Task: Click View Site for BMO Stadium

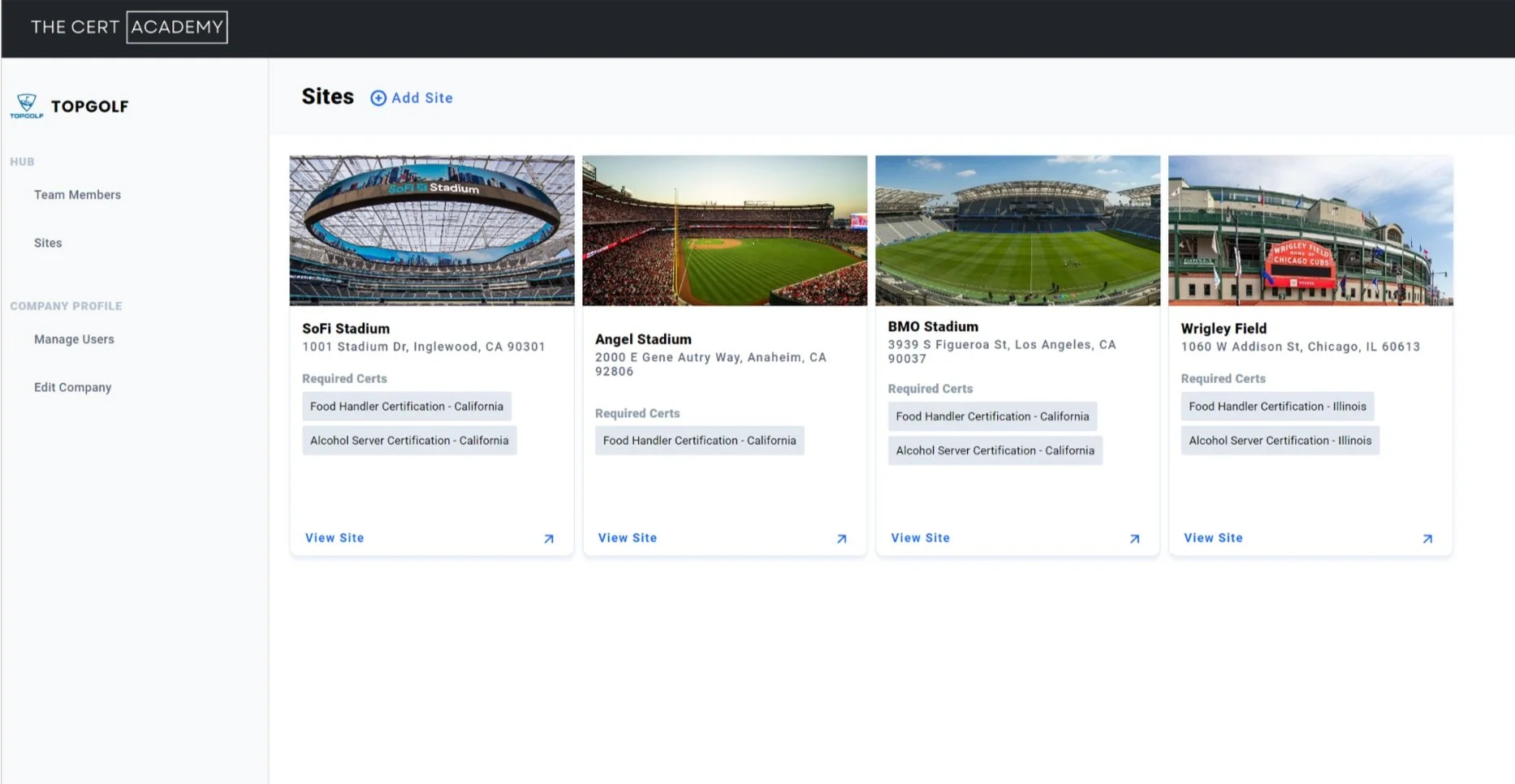Action: pyautogui.click(x=921, y=538)
